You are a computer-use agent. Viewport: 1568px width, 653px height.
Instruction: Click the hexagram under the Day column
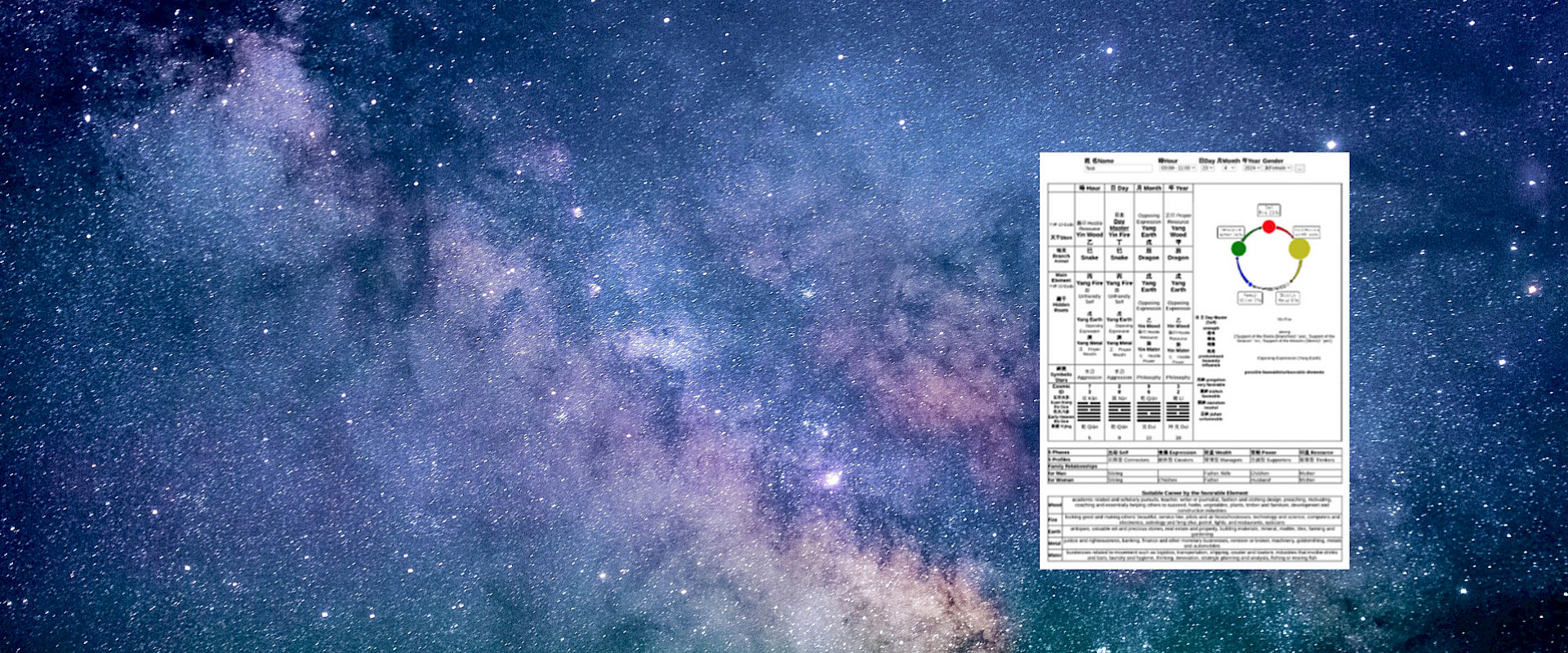tap(1119, 411)
